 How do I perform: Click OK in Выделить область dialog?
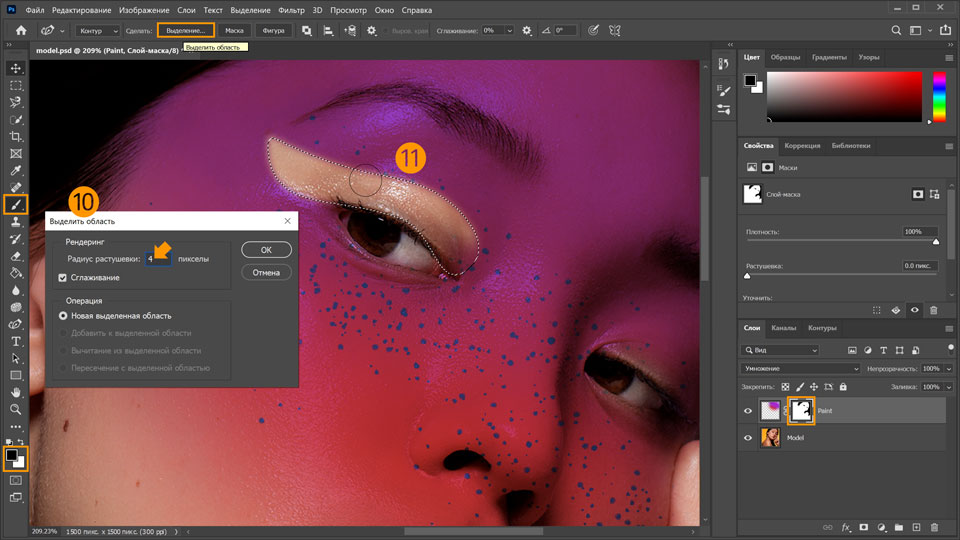[x=266, y=250]
